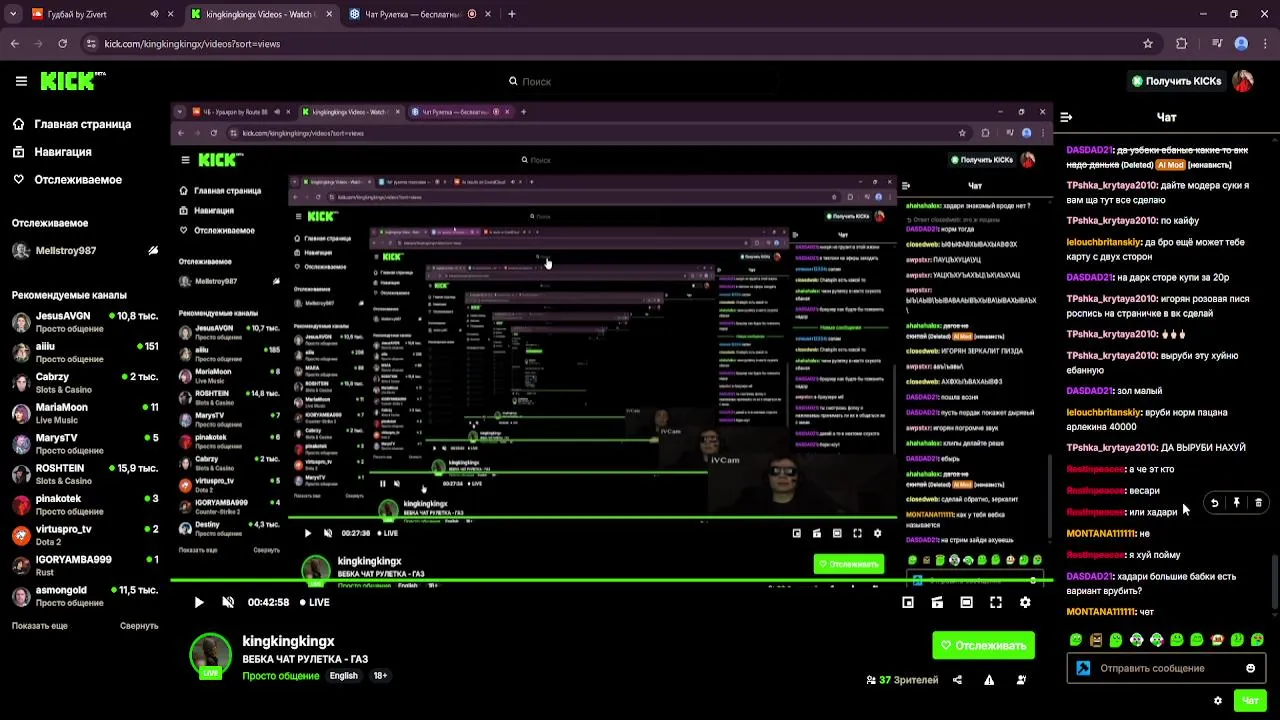The image size is (1280, 720).
Task: Open clip creation icon in main player
Action: coord(937,602)
